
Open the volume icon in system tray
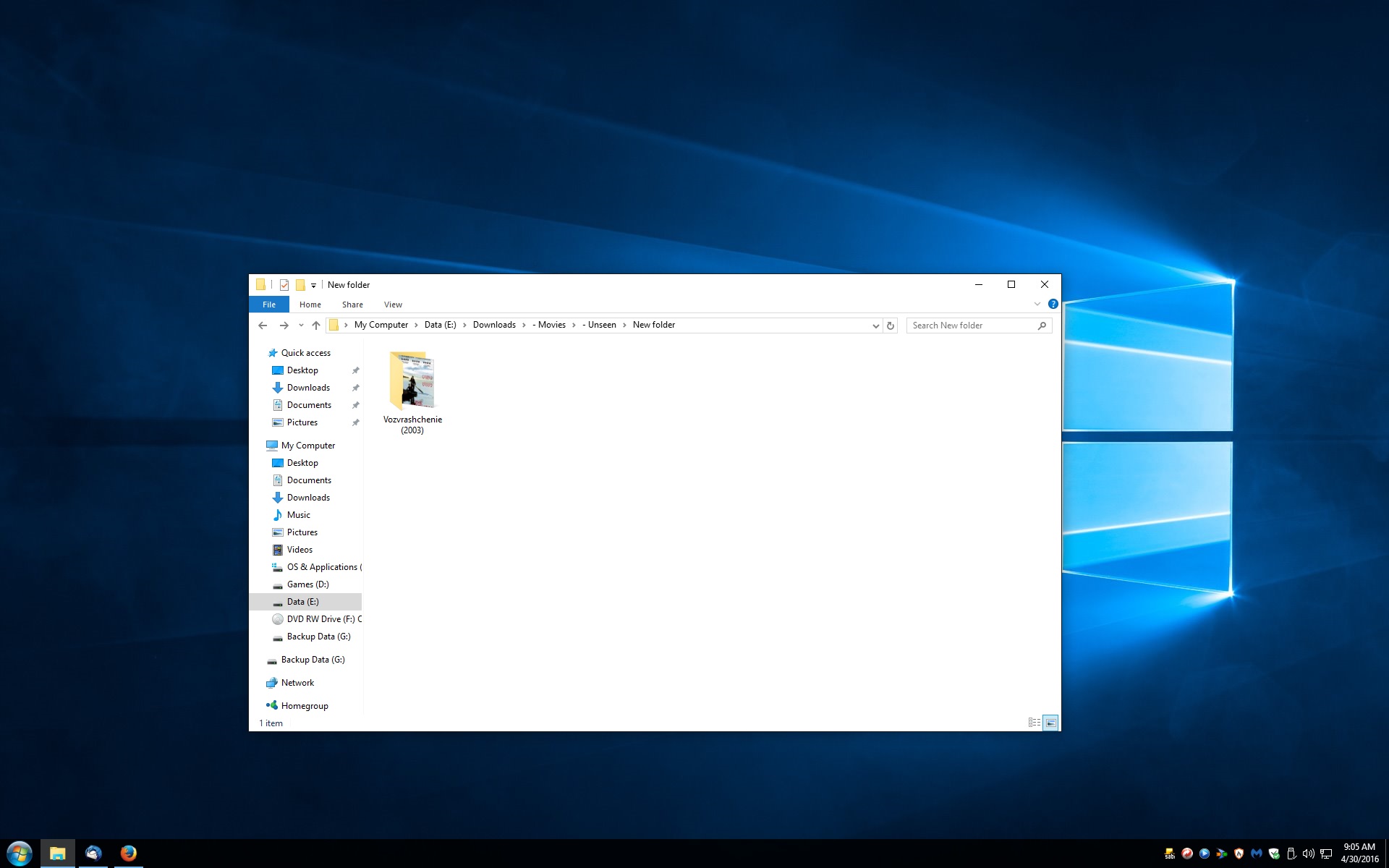(x=1308, y=854)
